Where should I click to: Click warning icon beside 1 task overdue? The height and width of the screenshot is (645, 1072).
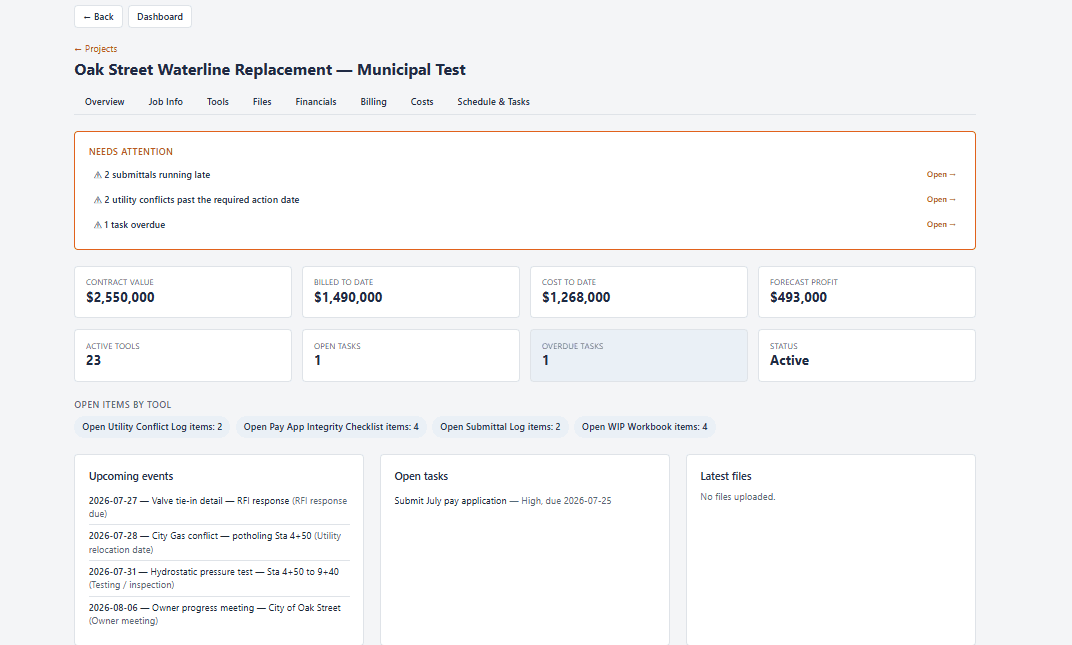coord(98,225)
